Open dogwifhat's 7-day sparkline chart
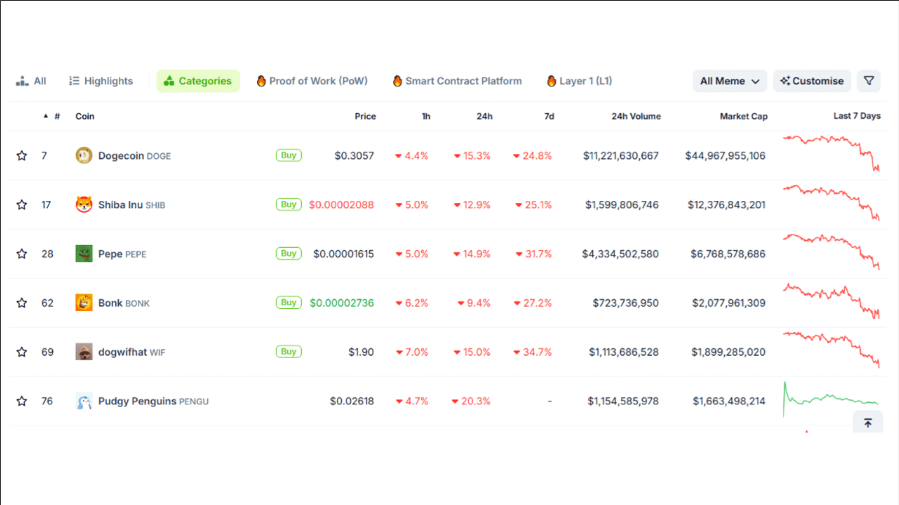 [831, 349]
